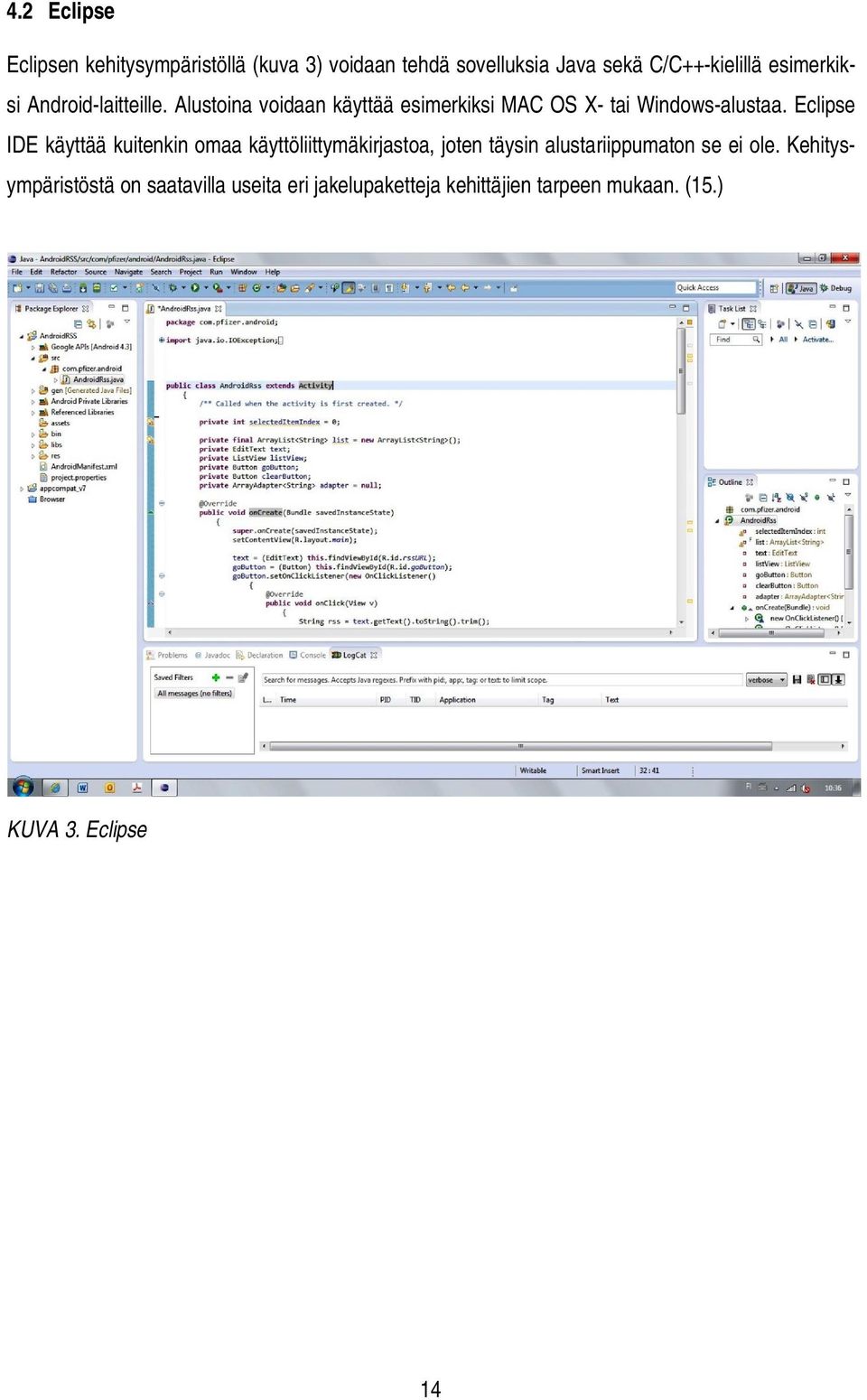Click New Task icon in Task List
The height and width of the screenshot is (1400, 867).
pos(722,324)
